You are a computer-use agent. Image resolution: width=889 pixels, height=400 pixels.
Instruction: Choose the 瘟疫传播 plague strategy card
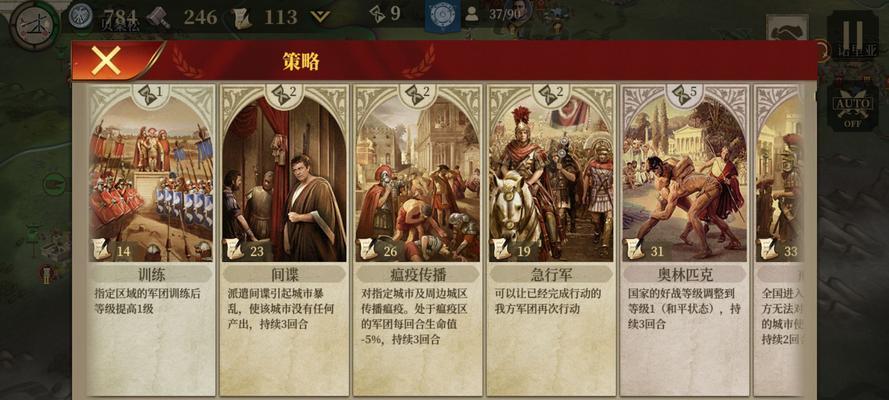click(418, 240)
